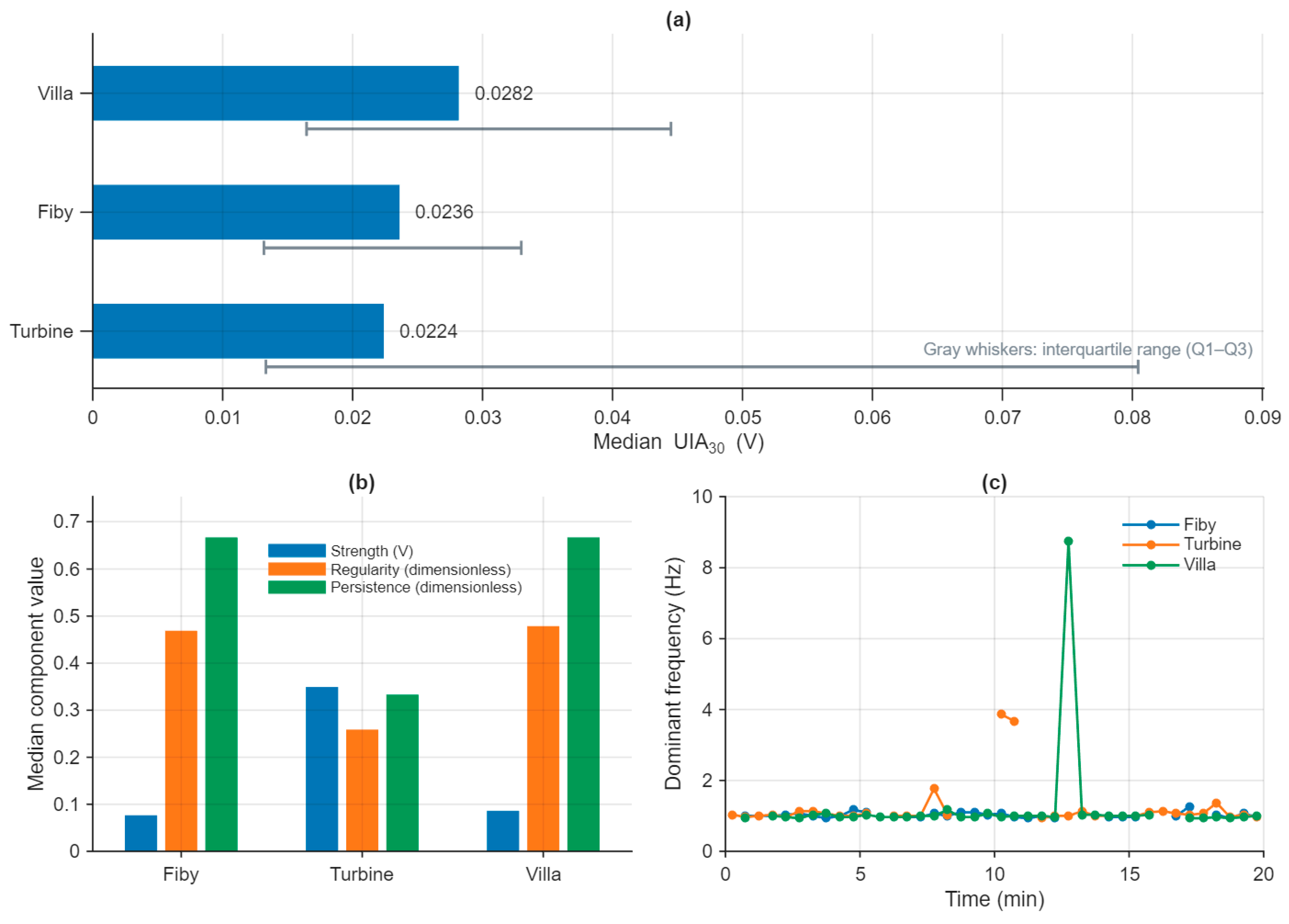Click the Villa green peak marker near 8.7 Hz
Image resolution: width=1289 pixels, height=924 pixels.
tap(1069, 541)
